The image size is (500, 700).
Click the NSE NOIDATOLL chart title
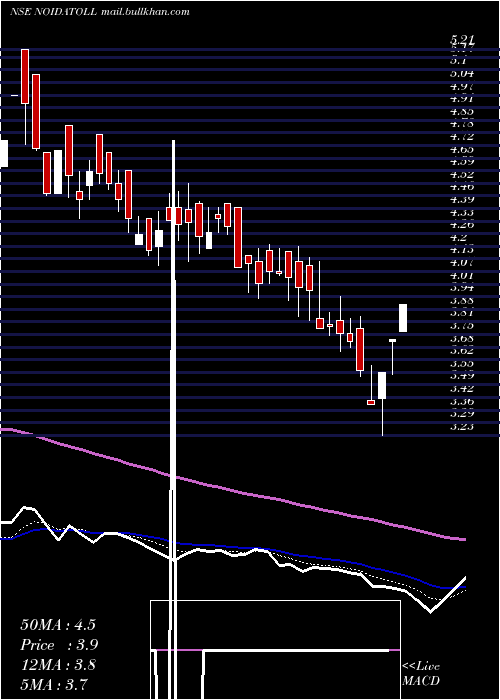click(x=53, y=12)
